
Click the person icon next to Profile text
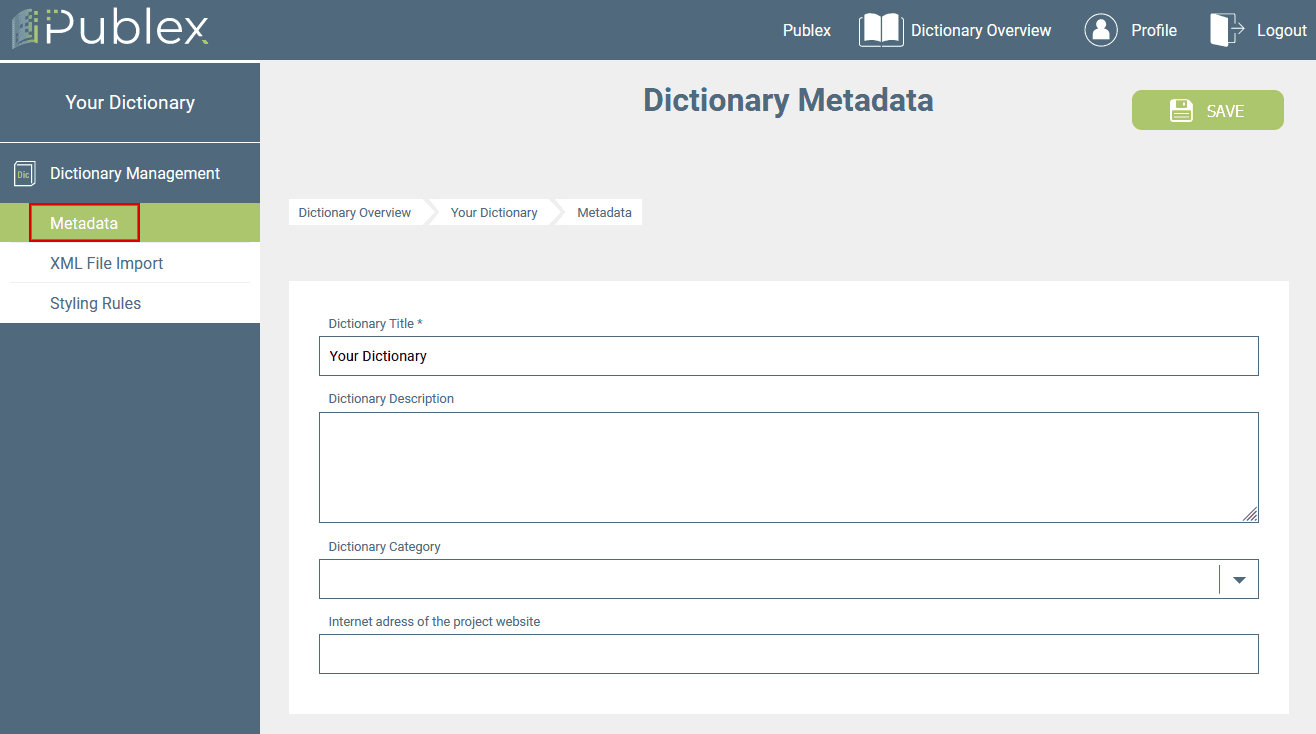(1101, 30)
